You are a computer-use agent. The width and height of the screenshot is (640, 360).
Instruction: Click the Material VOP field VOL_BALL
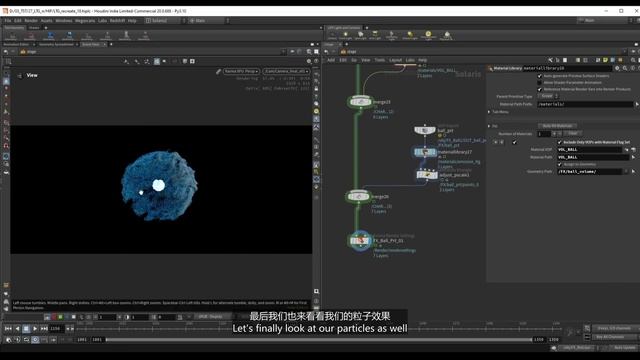click(x=589, y=149)
